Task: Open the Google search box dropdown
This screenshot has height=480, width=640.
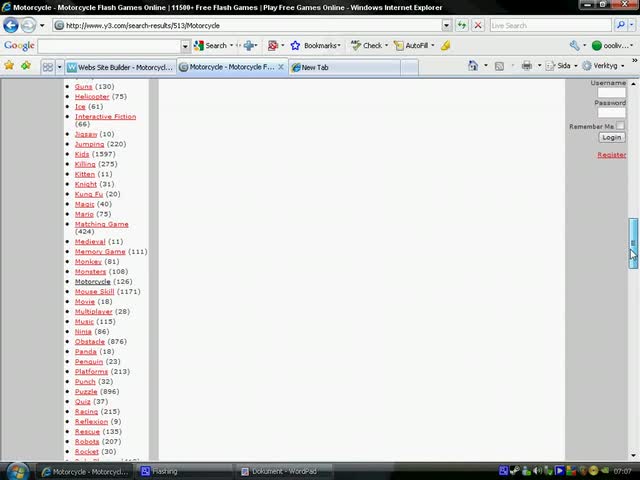Action: click(185, 46)
